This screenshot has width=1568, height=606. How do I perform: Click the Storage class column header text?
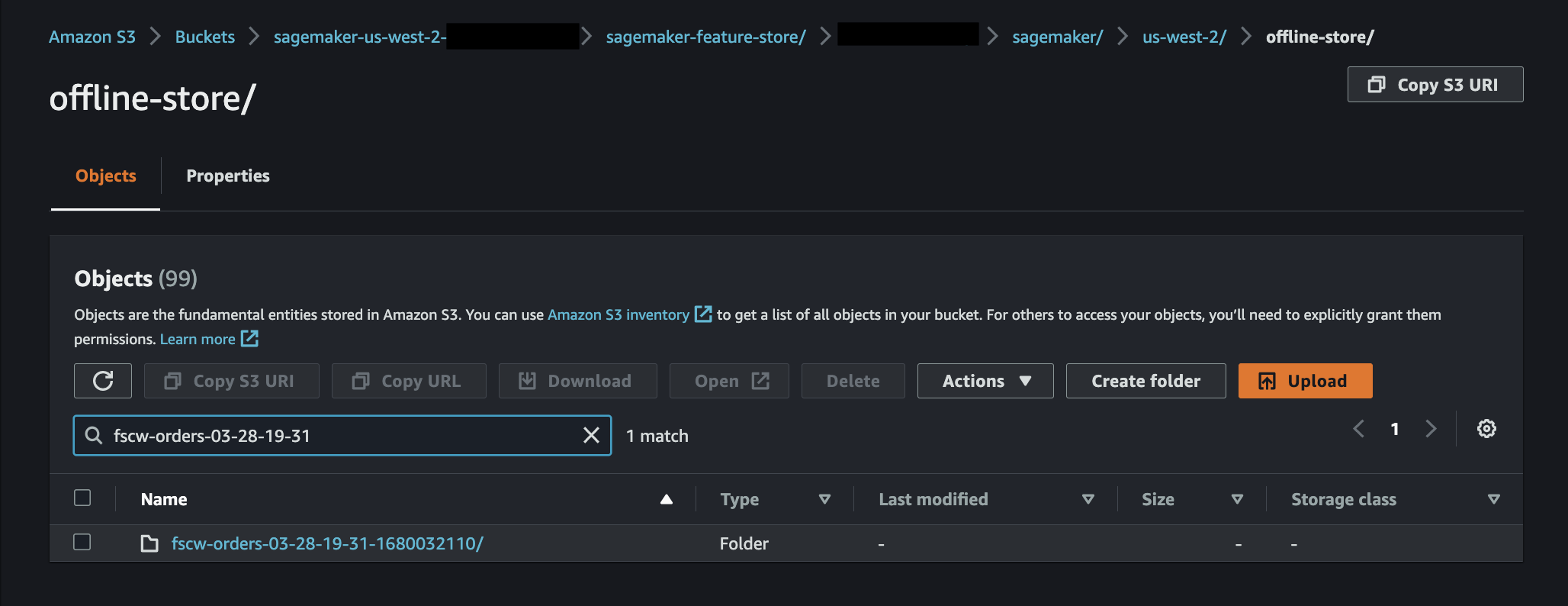[1344, 499]
